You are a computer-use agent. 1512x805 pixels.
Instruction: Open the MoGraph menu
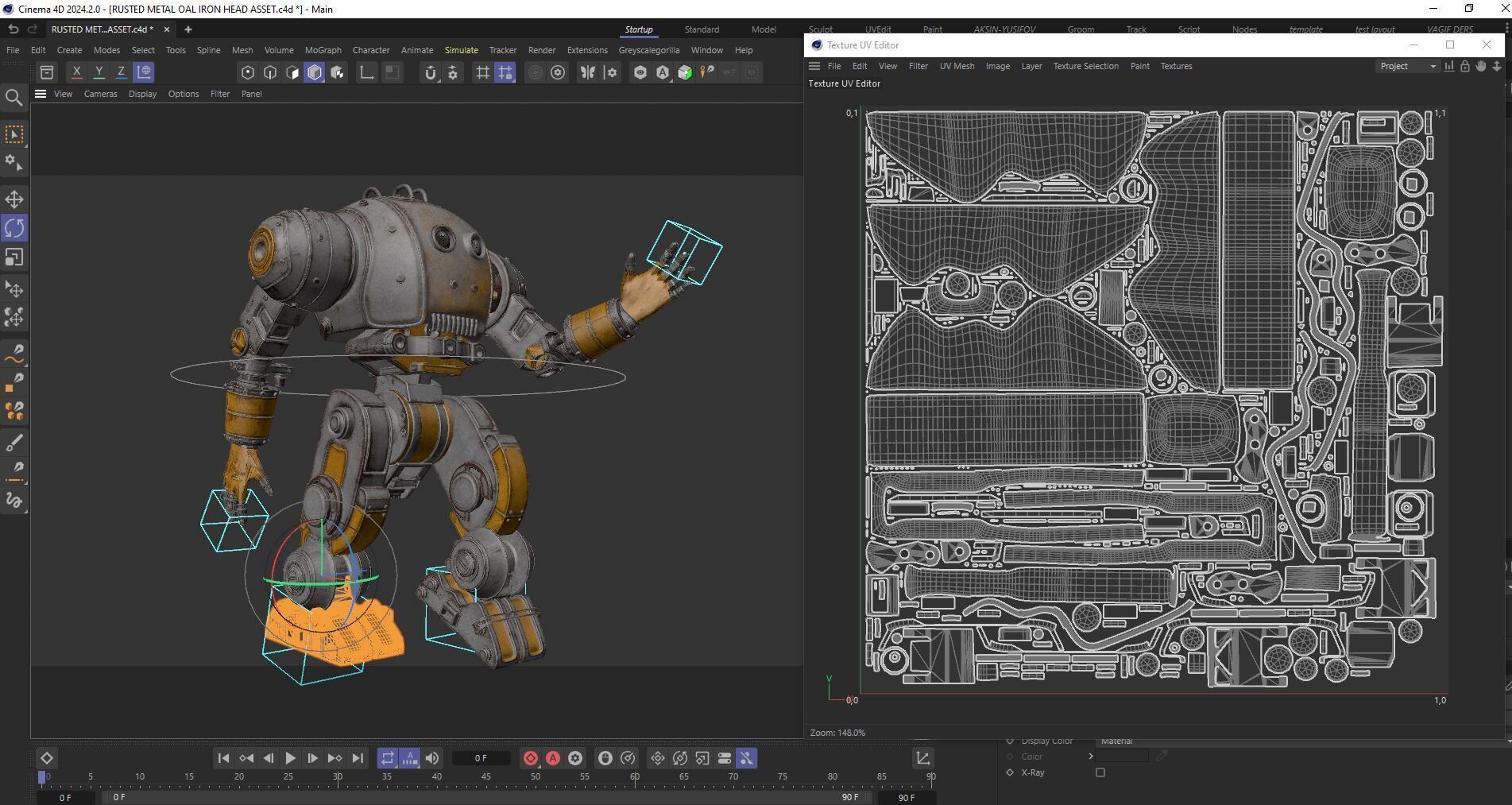[323, 50]
